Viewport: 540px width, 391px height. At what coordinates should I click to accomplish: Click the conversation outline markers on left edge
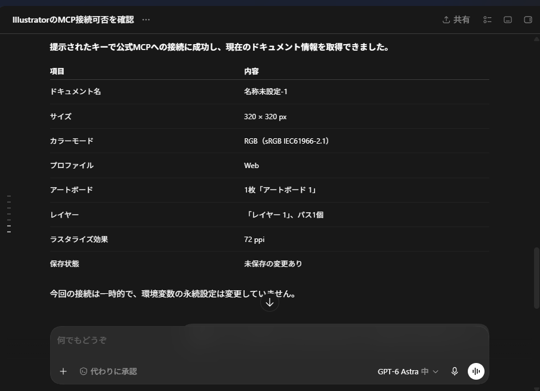[x=9, y=214]
